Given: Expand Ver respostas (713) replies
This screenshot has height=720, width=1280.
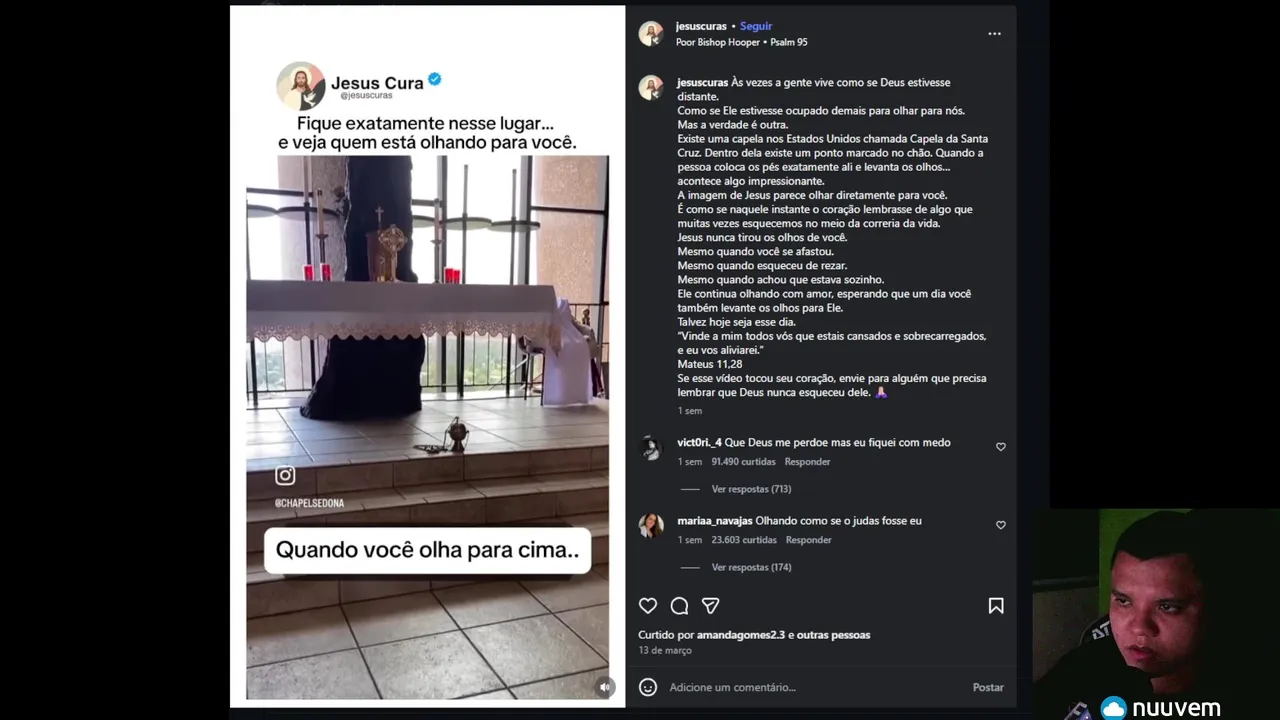Looking at the screenshot, I should pos(751,489).
